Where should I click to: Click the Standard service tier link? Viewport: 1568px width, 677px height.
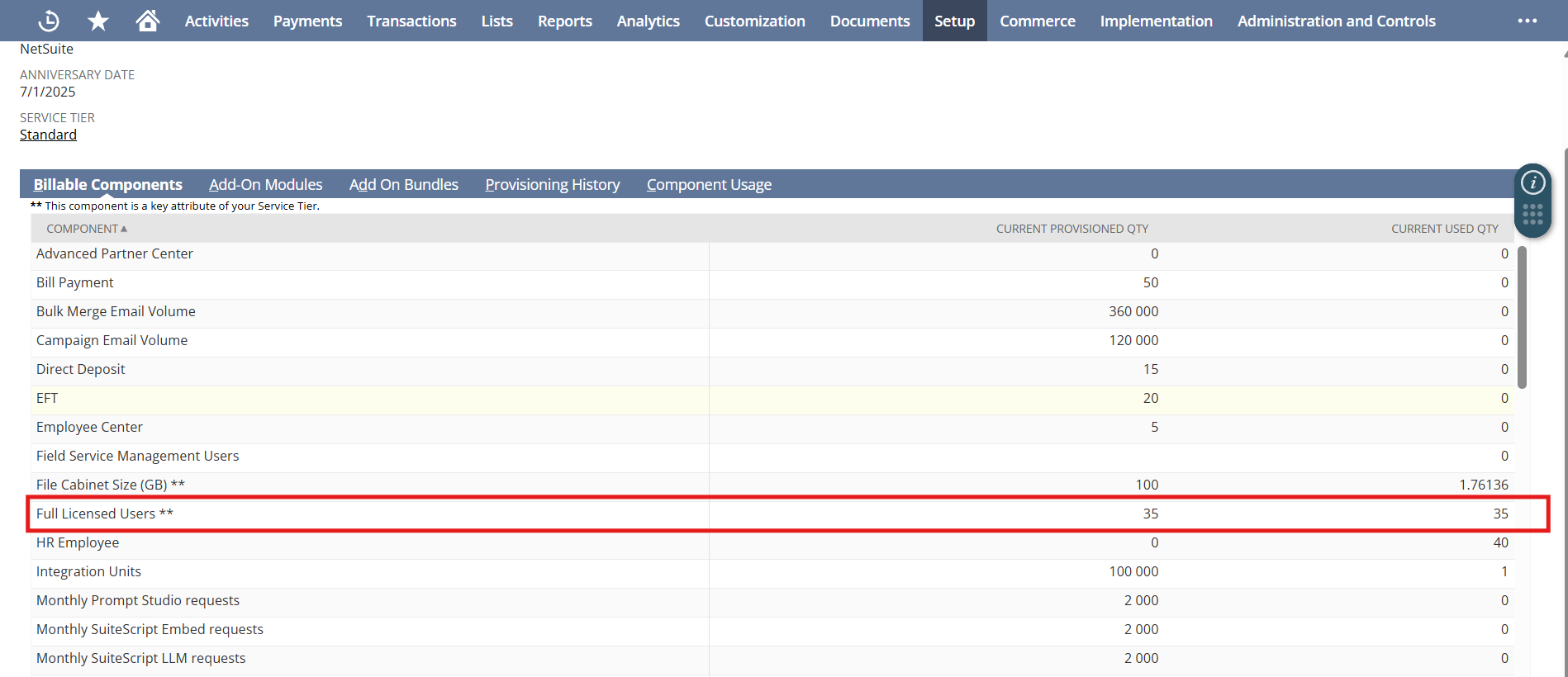48,135
